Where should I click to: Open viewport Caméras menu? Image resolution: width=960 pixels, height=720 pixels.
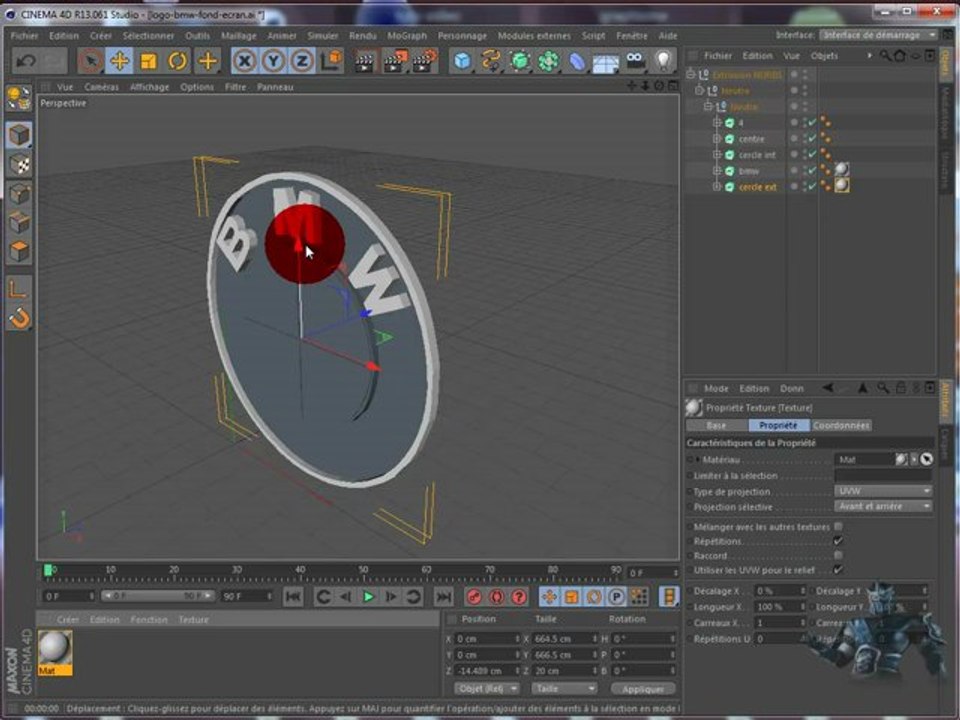pyautogui.click(x=102, y=87)
